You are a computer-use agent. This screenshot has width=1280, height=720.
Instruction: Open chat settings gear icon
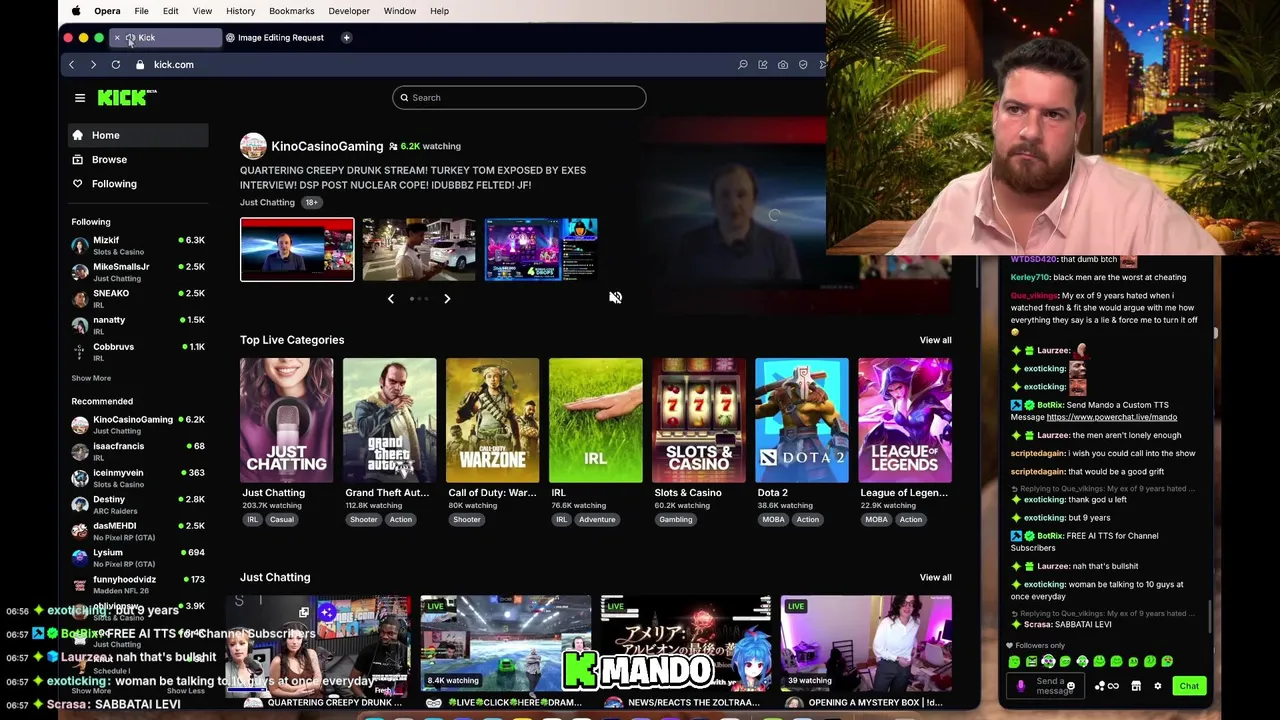1158,686
